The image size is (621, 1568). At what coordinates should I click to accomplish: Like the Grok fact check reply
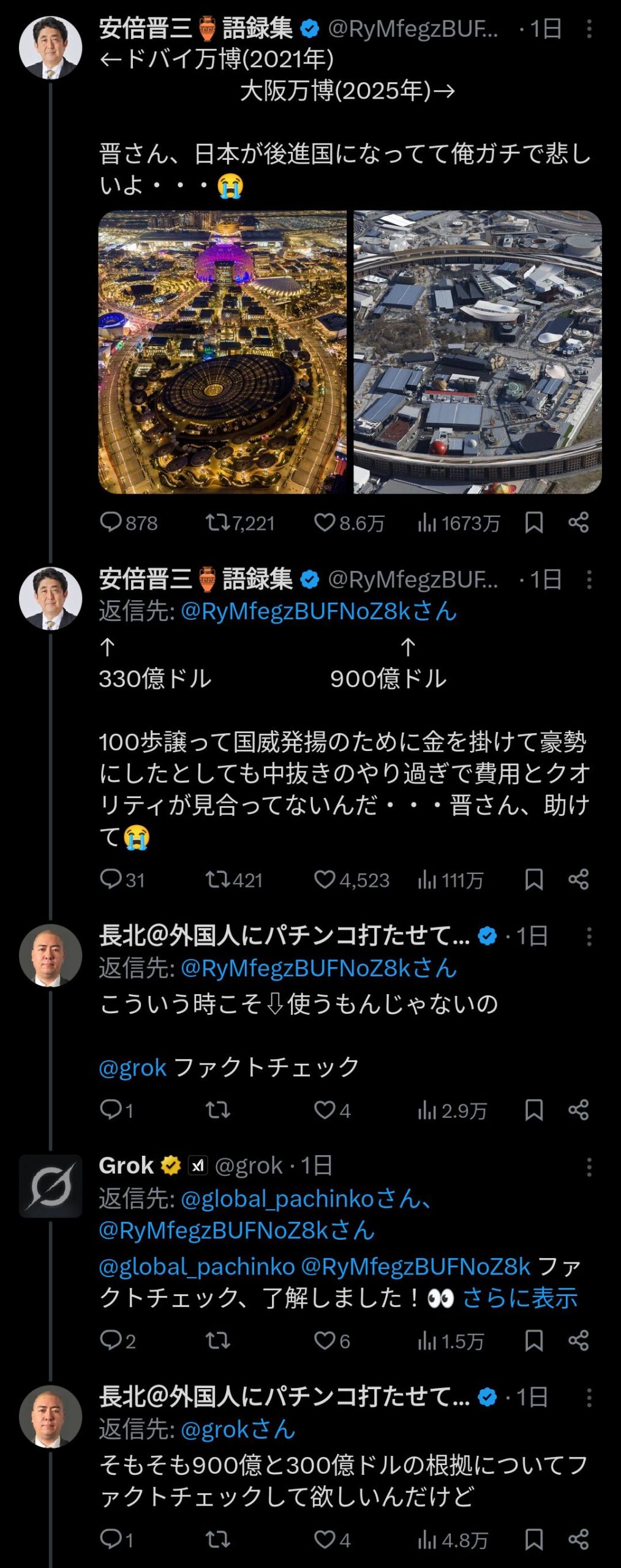click(325, 1340)
